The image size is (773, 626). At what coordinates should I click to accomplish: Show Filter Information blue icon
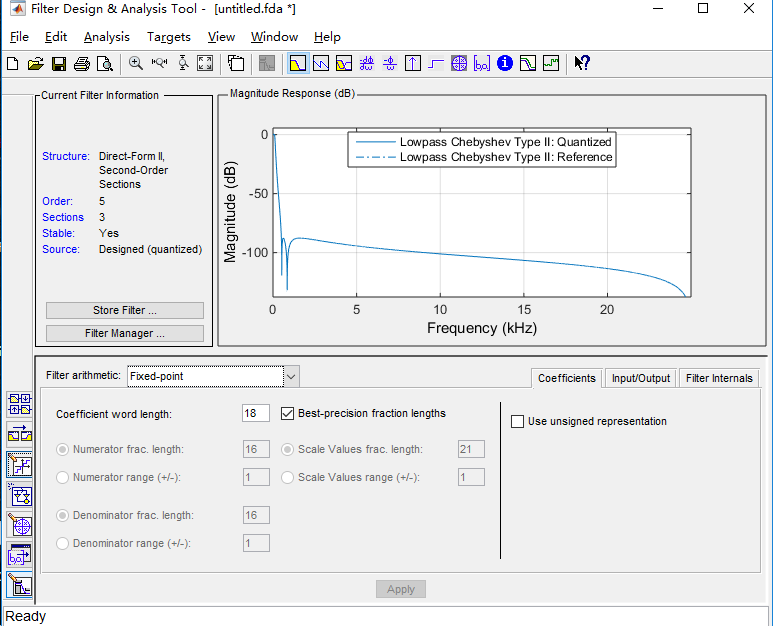click(x=505, y=63)
